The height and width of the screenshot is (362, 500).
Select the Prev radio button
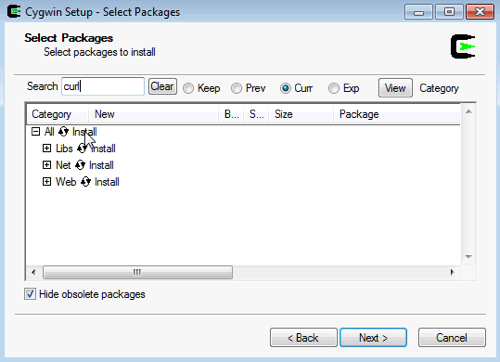point(236,88)
